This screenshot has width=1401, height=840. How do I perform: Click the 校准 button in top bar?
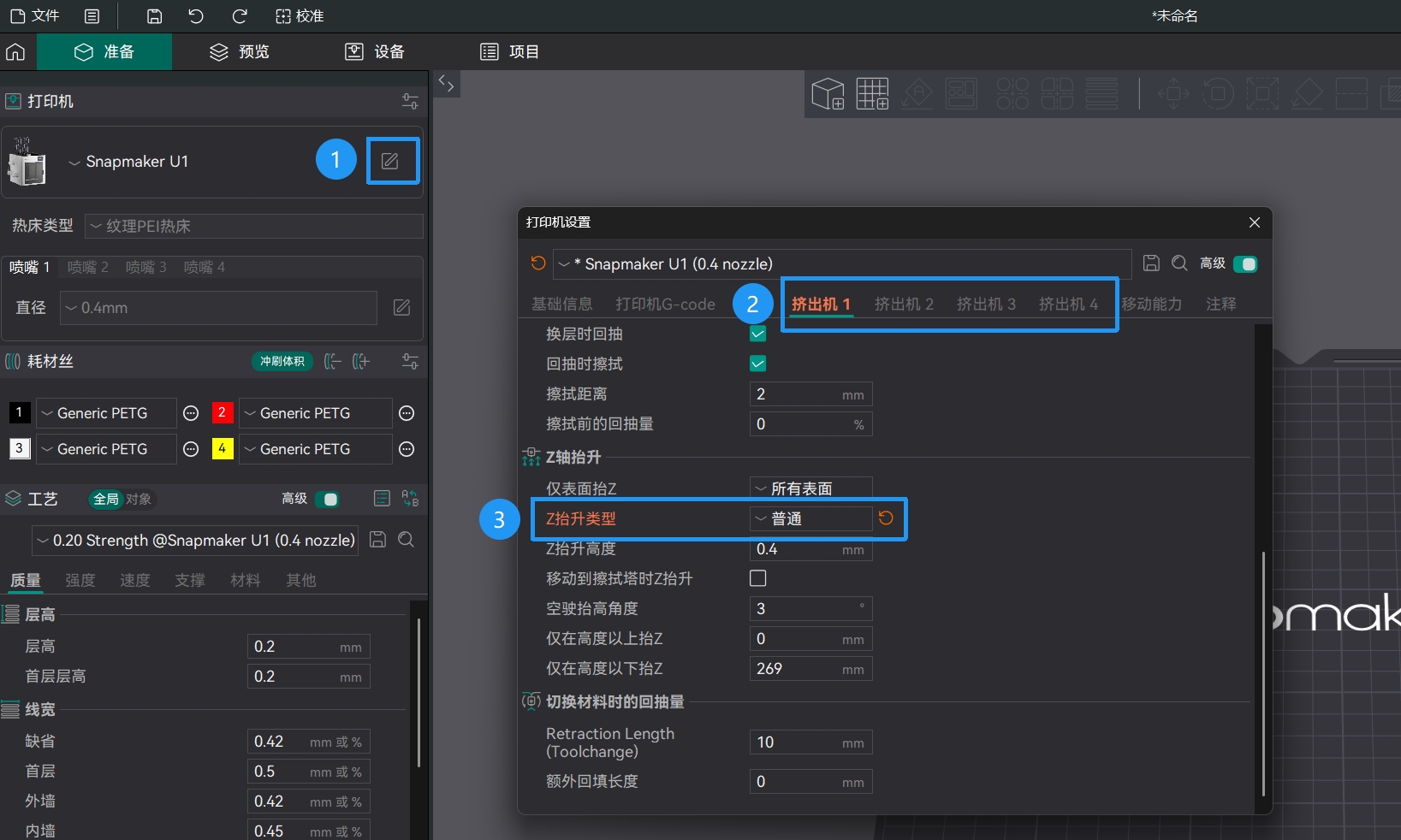point(300,16)
